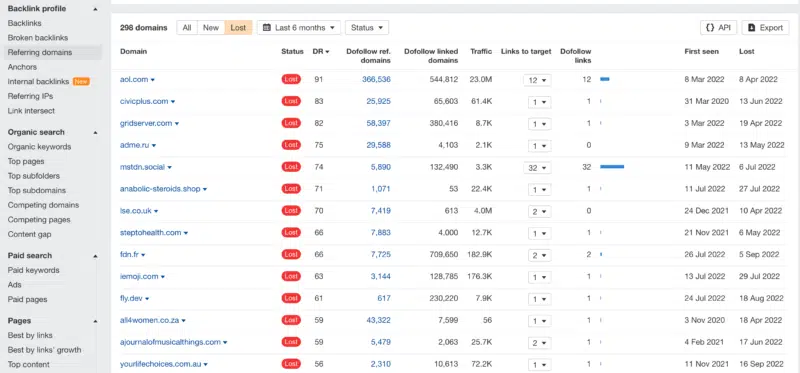Click civicplus.com ref. domains 25,925
The width and height of the screenshot is (800, 373).
pyautogui.click(x=379, y=101)
